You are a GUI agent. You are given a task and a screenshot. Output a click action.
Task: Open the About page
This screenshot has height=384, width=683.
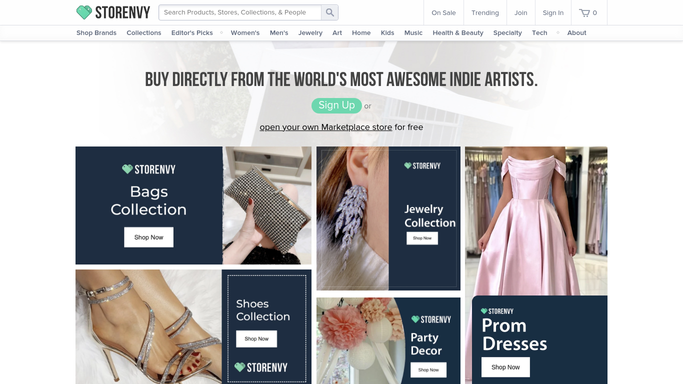(577, 33)
